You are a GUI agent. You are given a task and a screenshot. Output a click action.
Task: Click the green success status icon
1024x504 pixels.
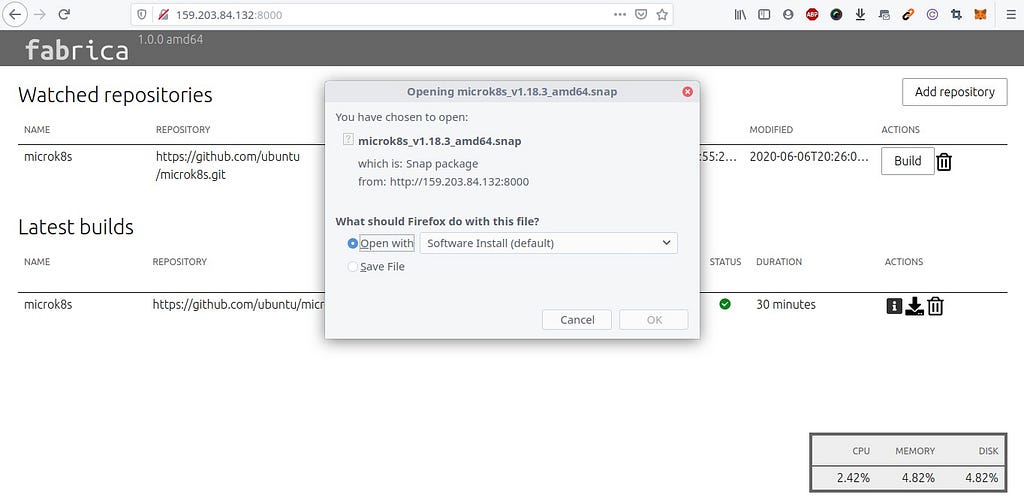[x=725, y=304]
